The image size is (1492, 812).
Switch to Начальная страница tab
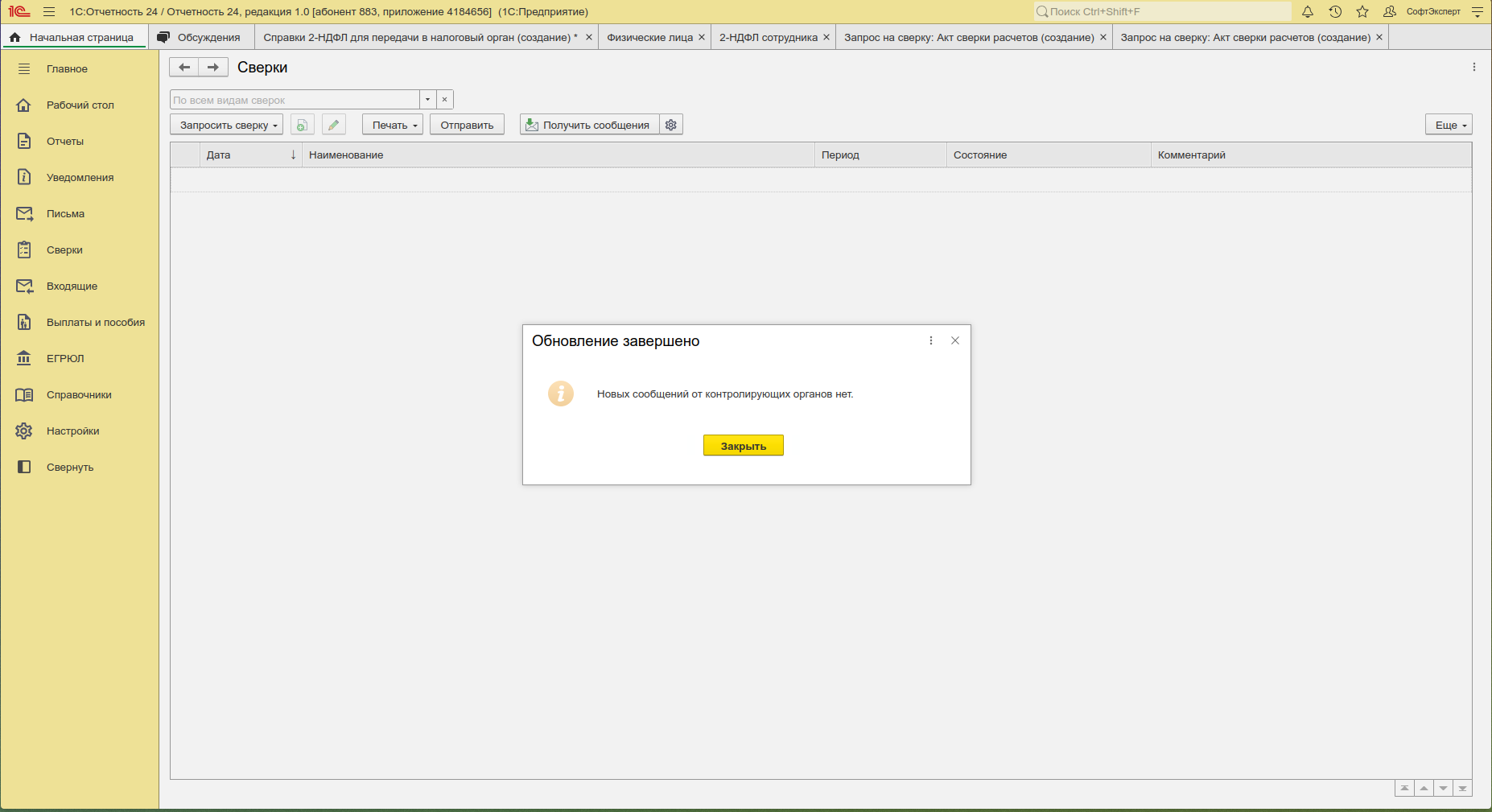(x=74, y=38)
